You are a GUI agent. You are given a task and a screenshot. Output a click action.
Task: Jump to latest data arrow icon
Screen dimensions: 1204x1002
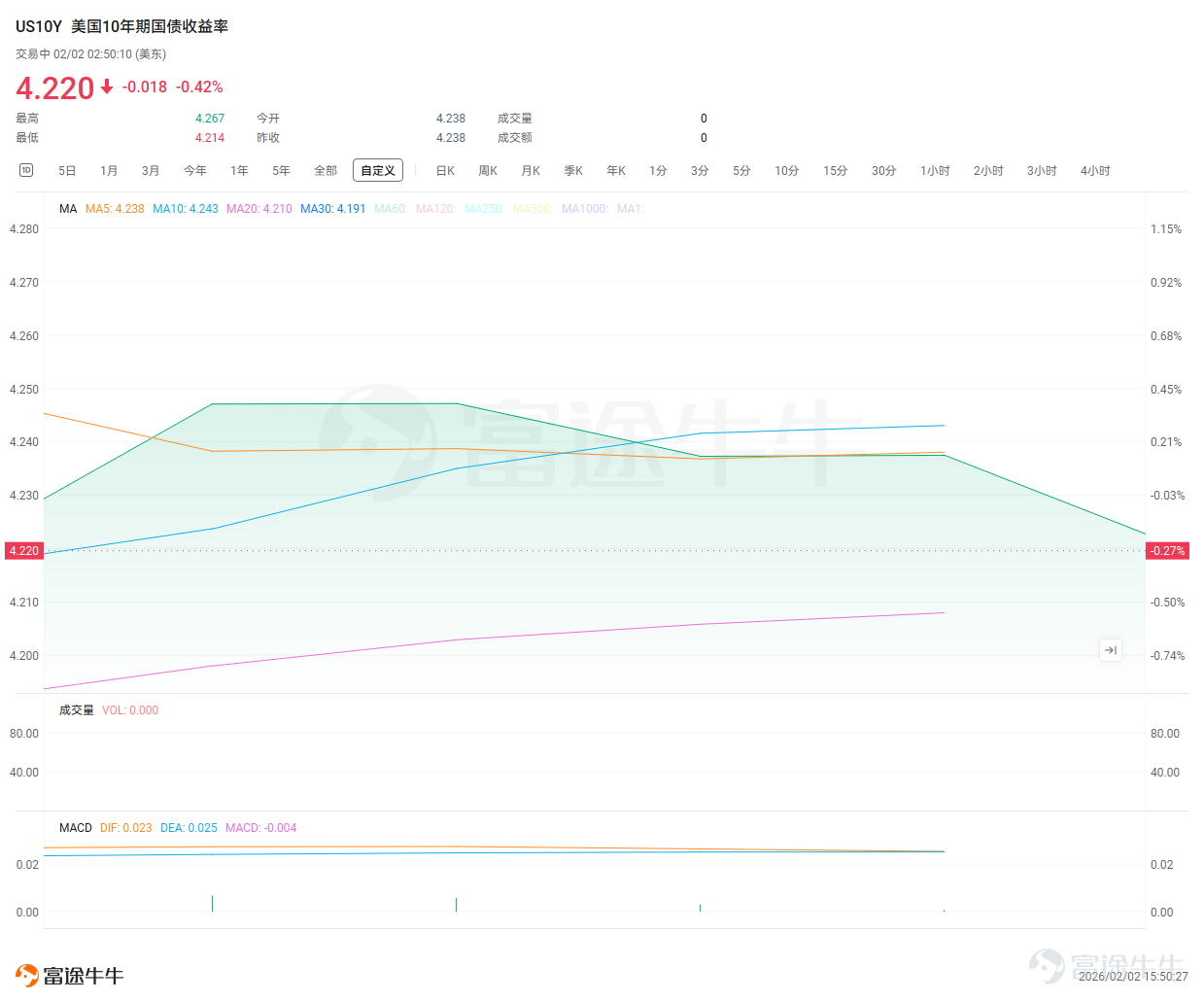[x=1111, y=650]
